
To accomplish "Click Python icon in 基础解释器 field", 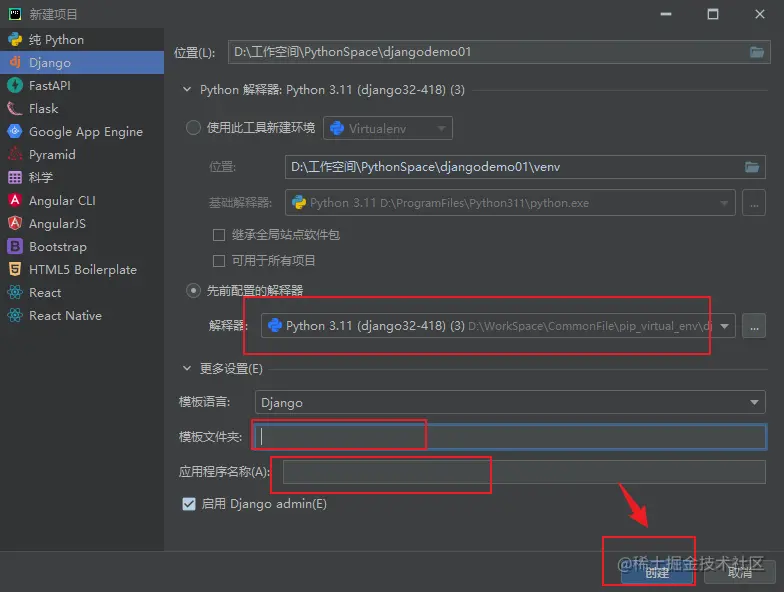I will point(299,202).
